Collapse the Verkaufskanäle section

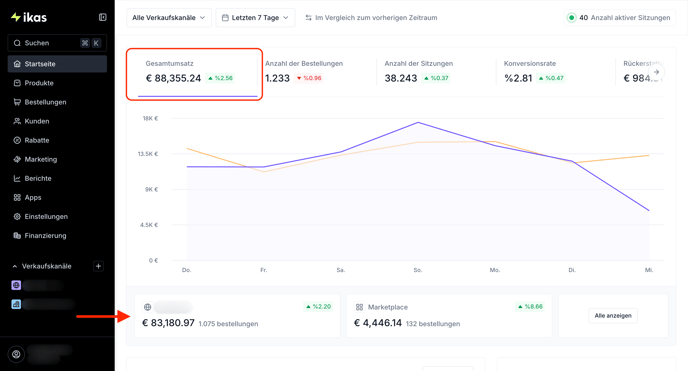click(x=15, y=266)
